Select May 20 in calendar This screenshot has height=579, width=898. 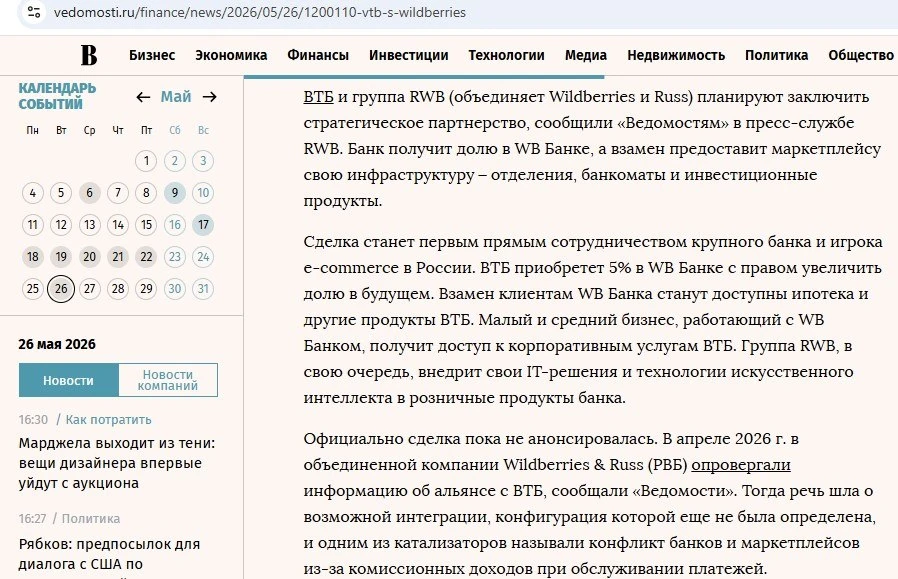(x=89, y=257)
